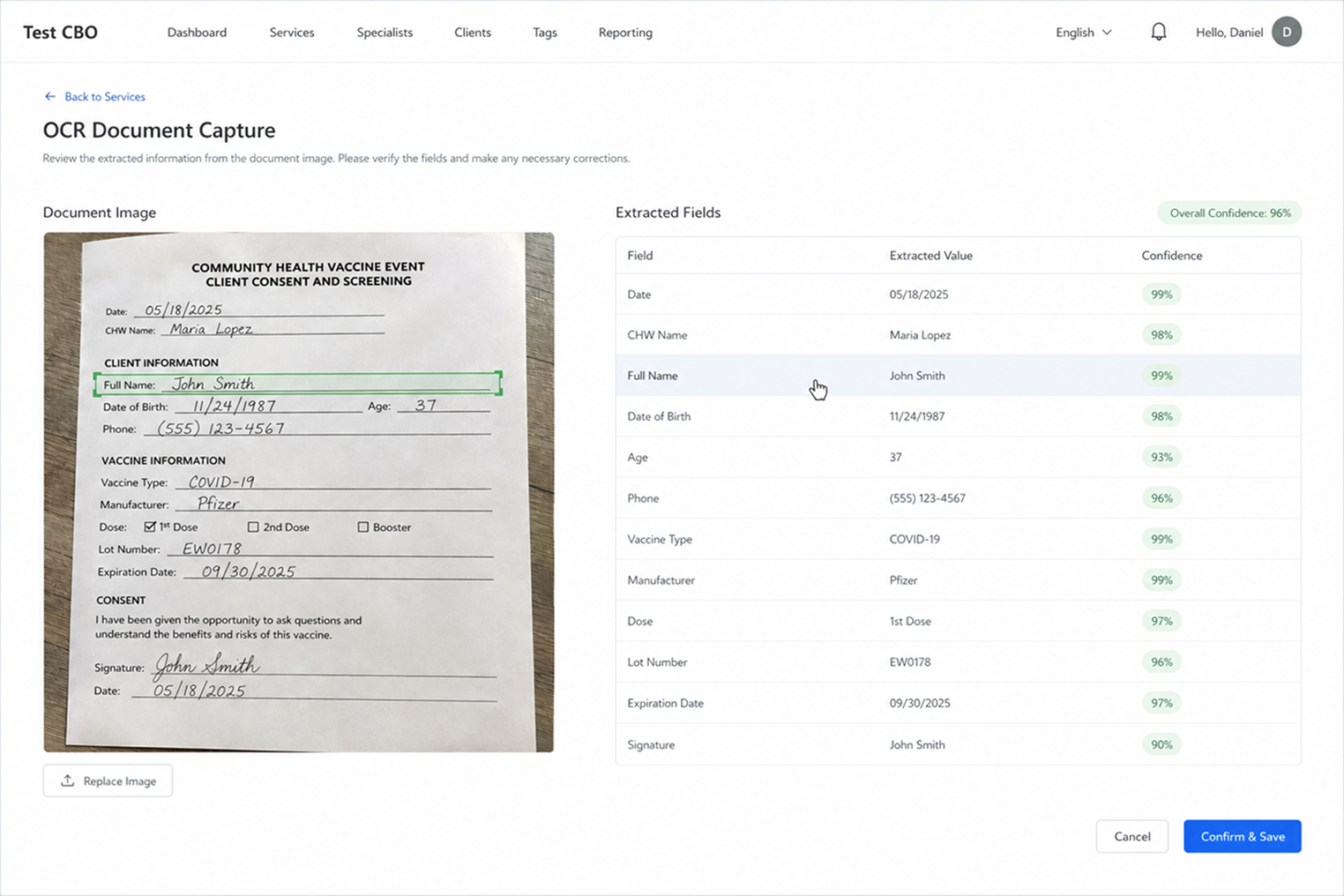The height and width of the screenshot is (896, 1344).
Task: Select the 11/24/1987 extracted value
Action: 917,416
